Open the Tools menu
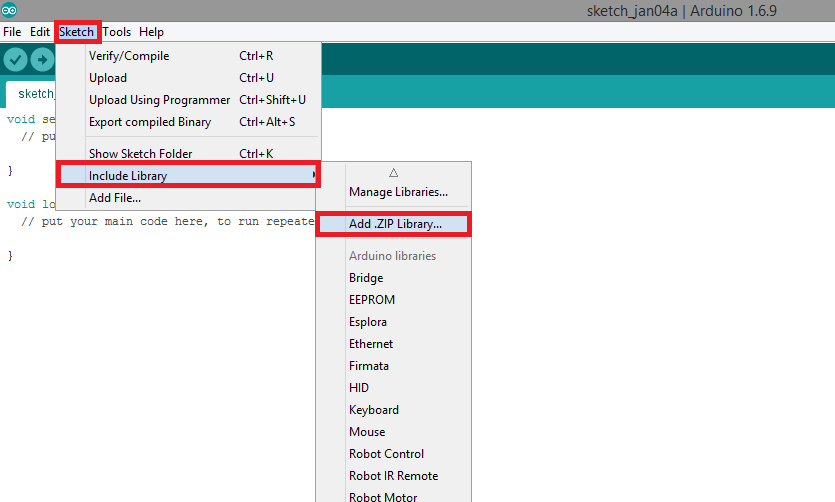The width and height of the screenshot is (835, 502). [x=117, y=32]
